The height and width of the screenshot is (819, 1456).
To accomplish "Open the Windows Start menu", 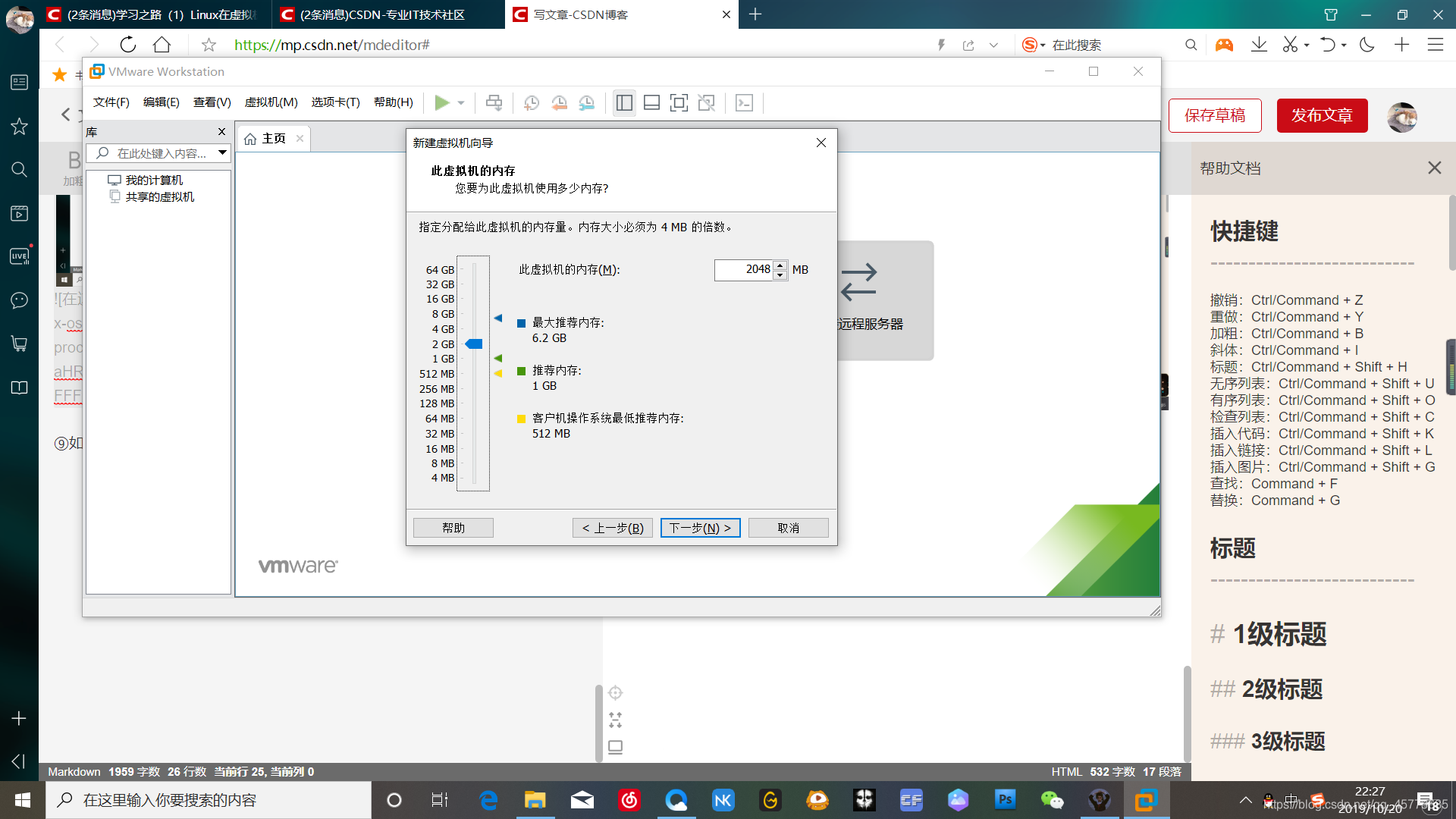I will click(x=22, y=800).
